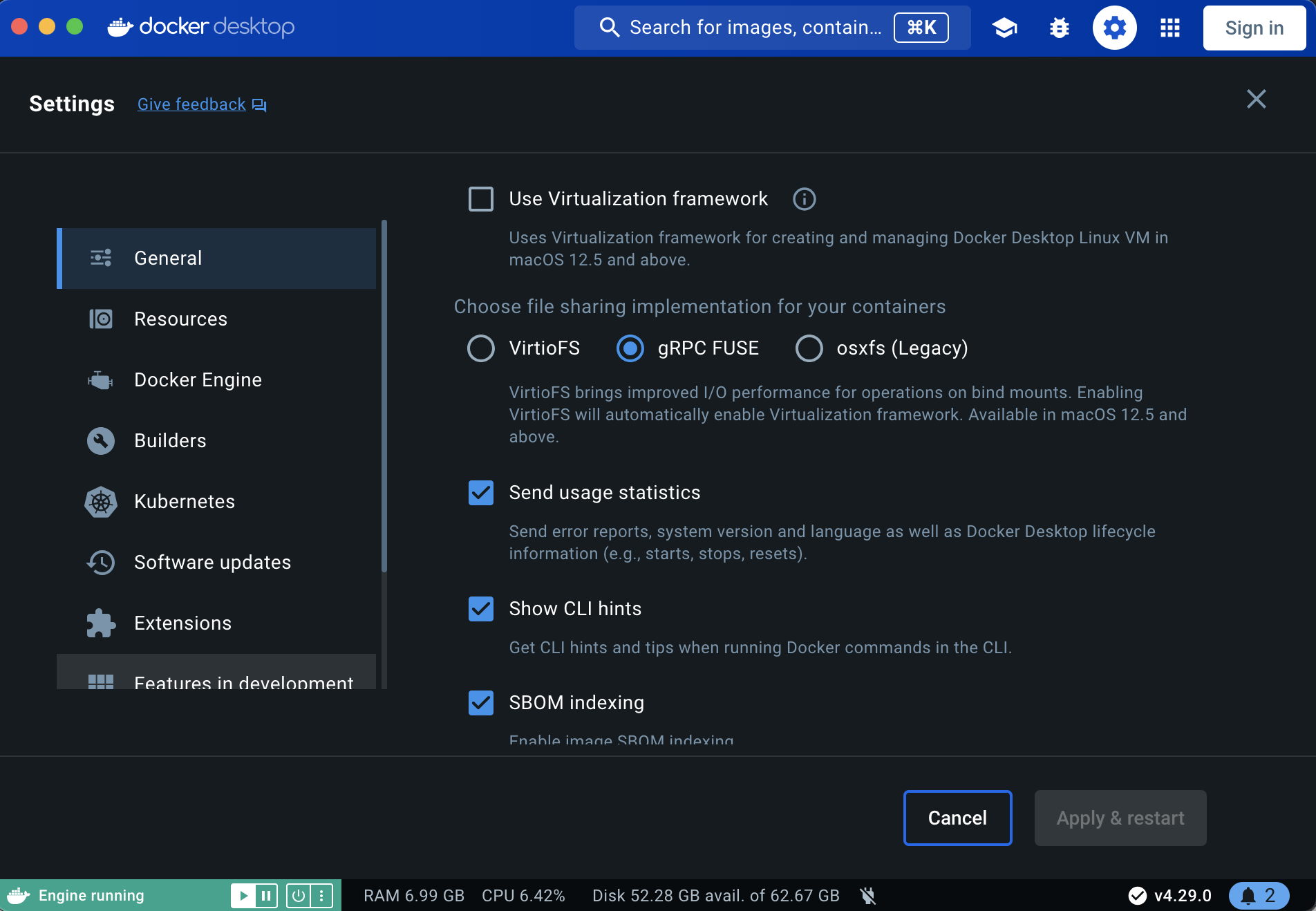Click the Cancel button
The image size is (1316, 911).
coord(957,818)
